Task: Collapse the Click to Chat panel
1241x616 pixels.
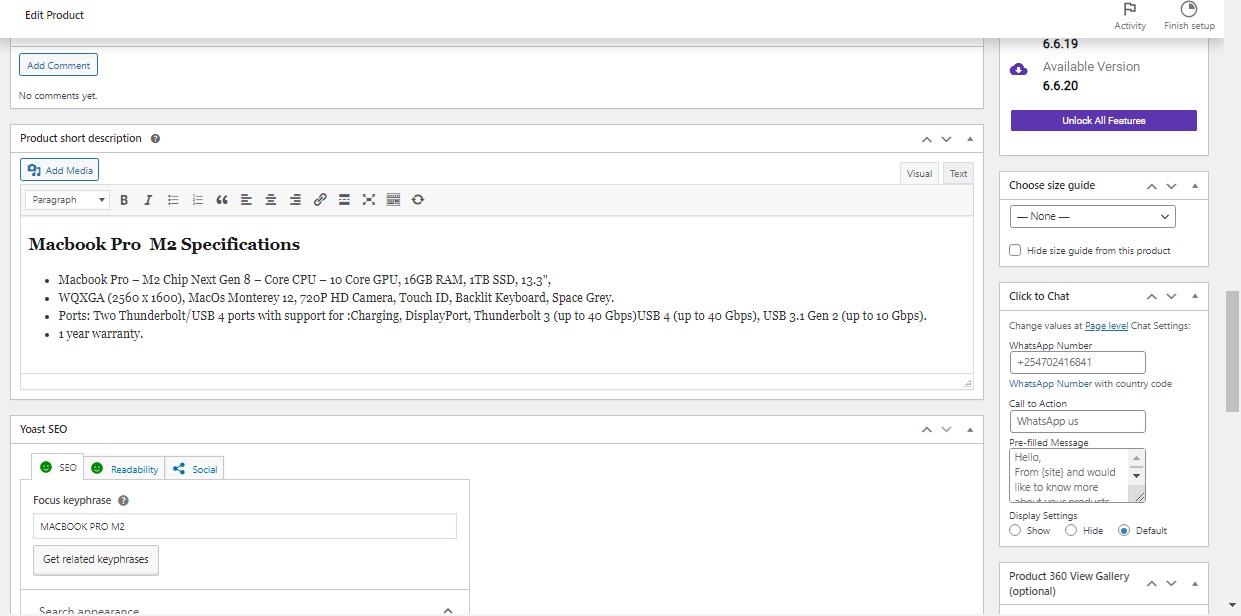Action: coord(1195,297)
